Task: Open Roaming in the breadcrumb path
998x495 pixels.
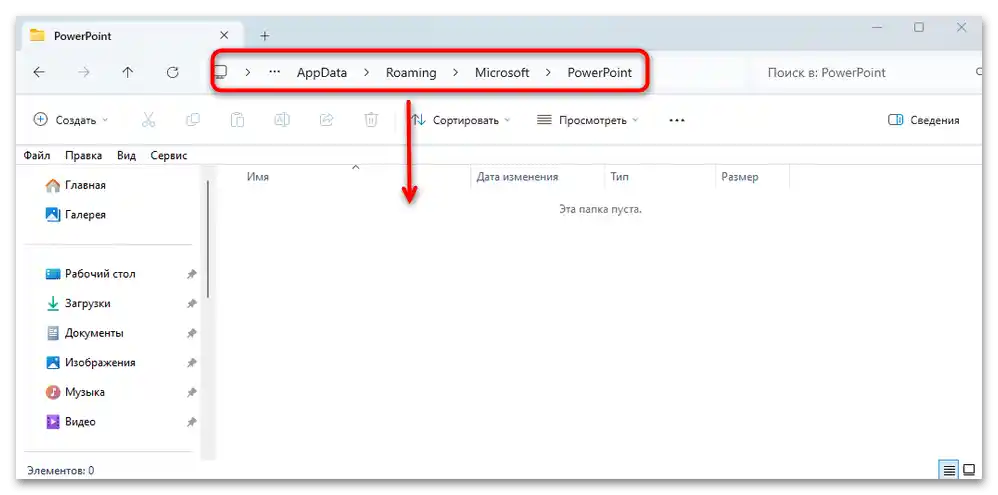Action: point(411,73)
